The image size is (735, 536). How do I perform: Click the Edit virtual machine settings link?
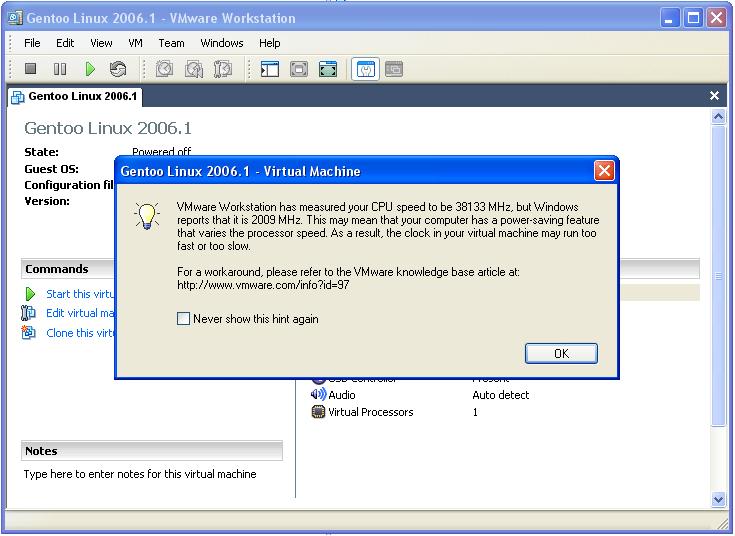tap(80, 313)
